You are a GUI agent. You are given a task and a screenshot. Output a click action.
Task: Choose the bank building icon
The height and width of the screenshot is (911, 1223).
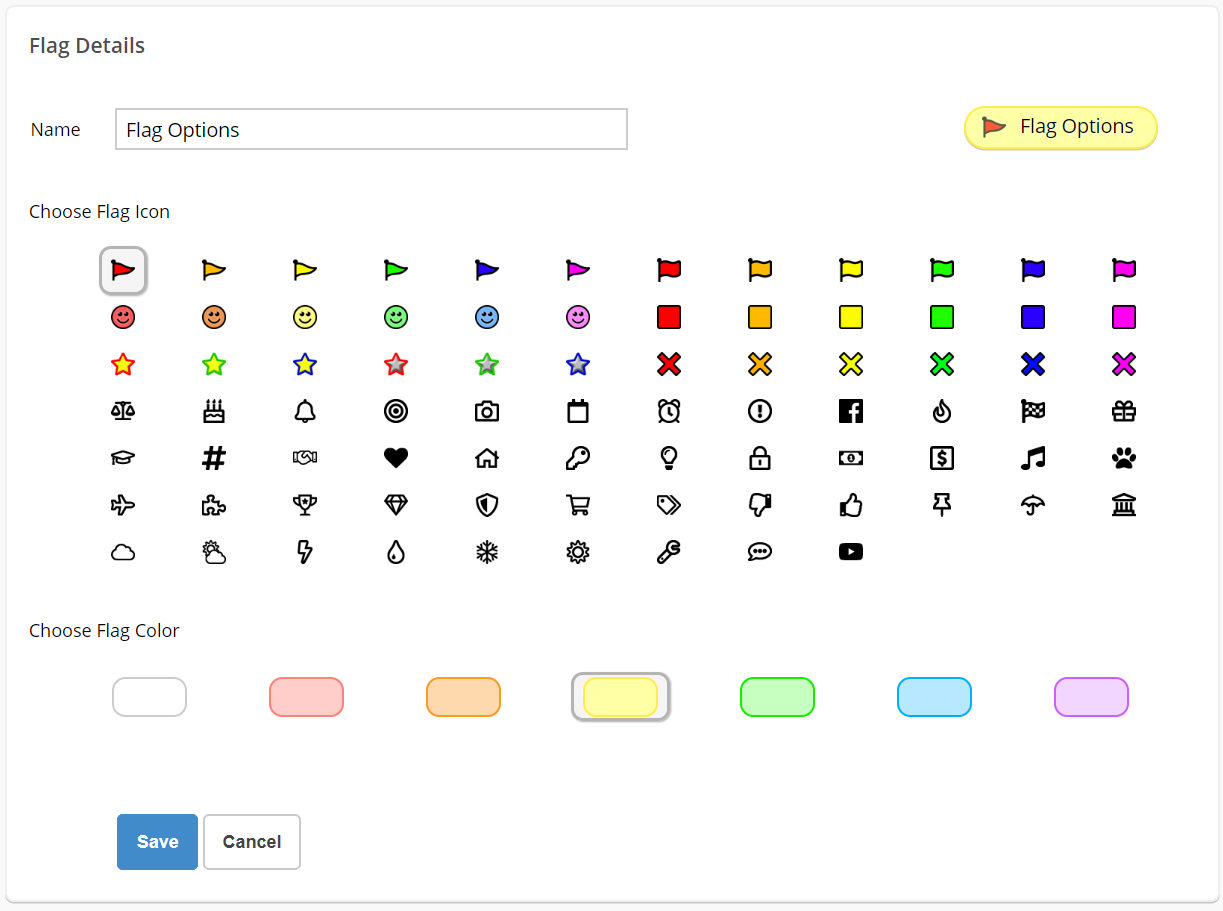1124,505
